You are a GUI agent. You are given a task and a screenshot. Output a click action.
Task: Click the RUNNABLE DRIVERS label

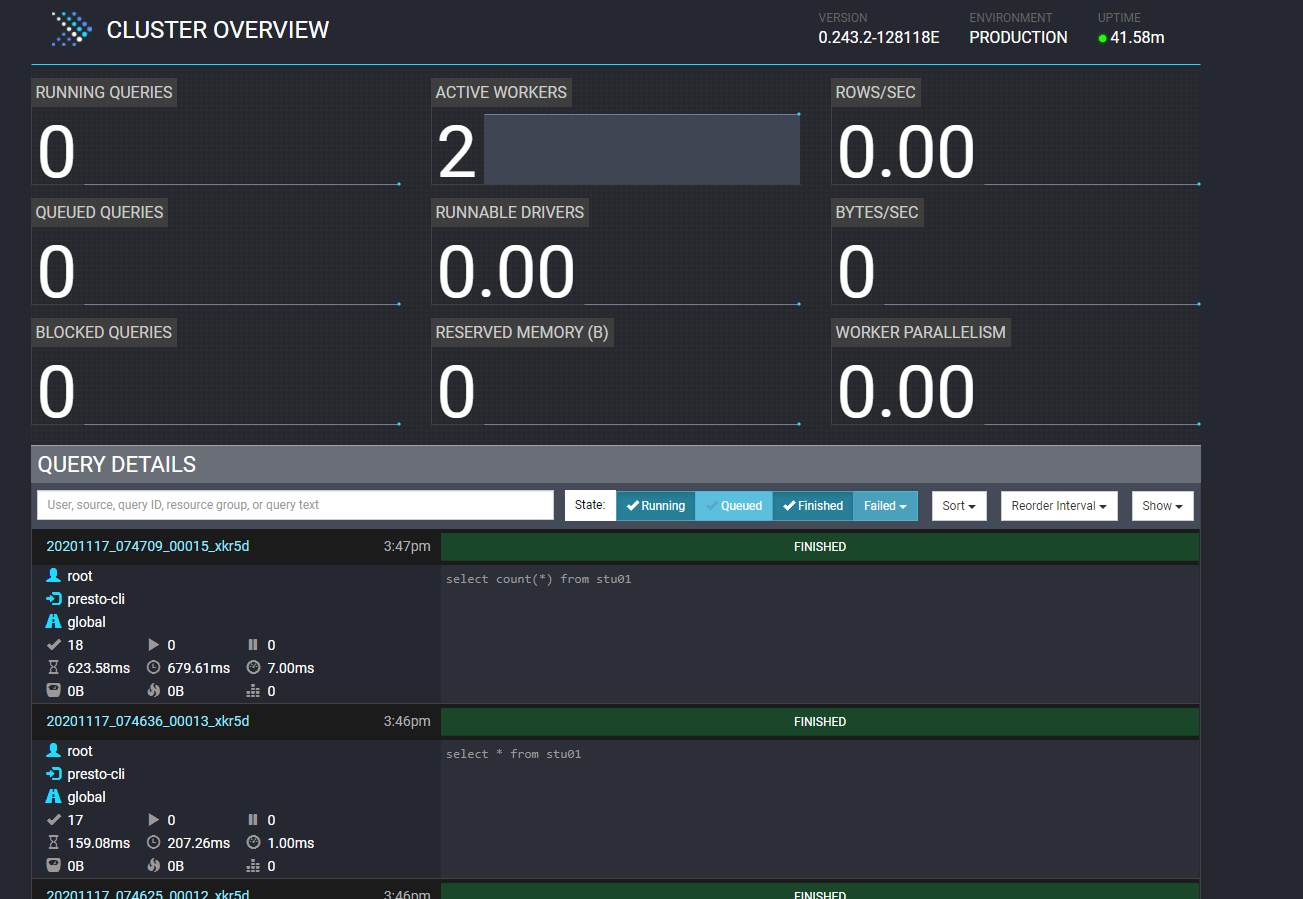510,212
